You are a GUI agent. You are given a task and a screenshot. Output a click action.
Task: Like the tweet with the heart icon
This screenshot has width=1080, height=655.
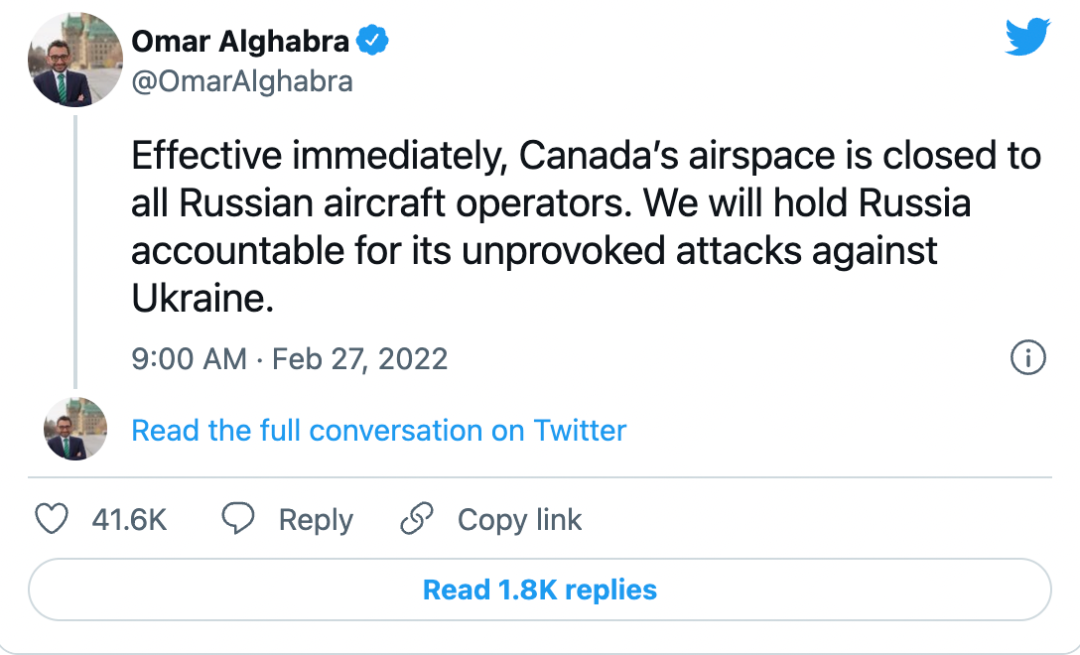pos(52,519)
